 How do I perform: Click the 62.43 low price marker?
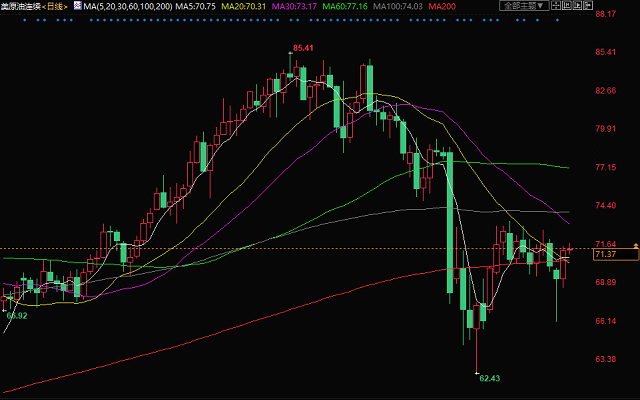[x=489, y=378]
